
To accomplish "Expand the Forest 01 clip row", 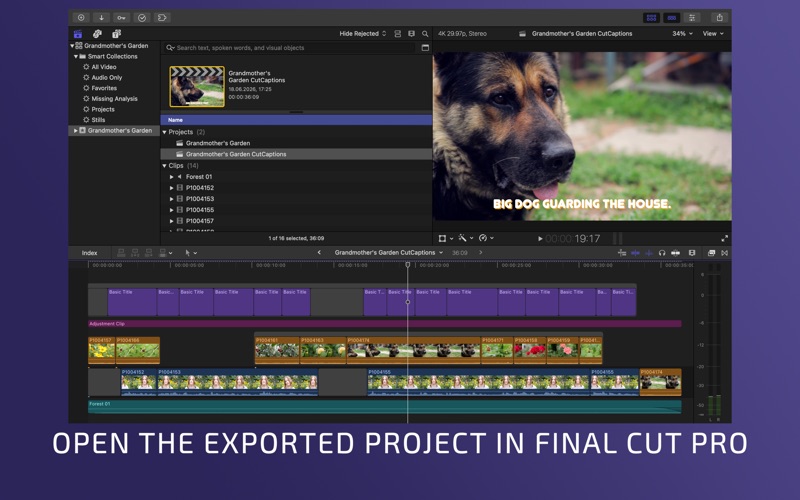I will tap(171, 177).
